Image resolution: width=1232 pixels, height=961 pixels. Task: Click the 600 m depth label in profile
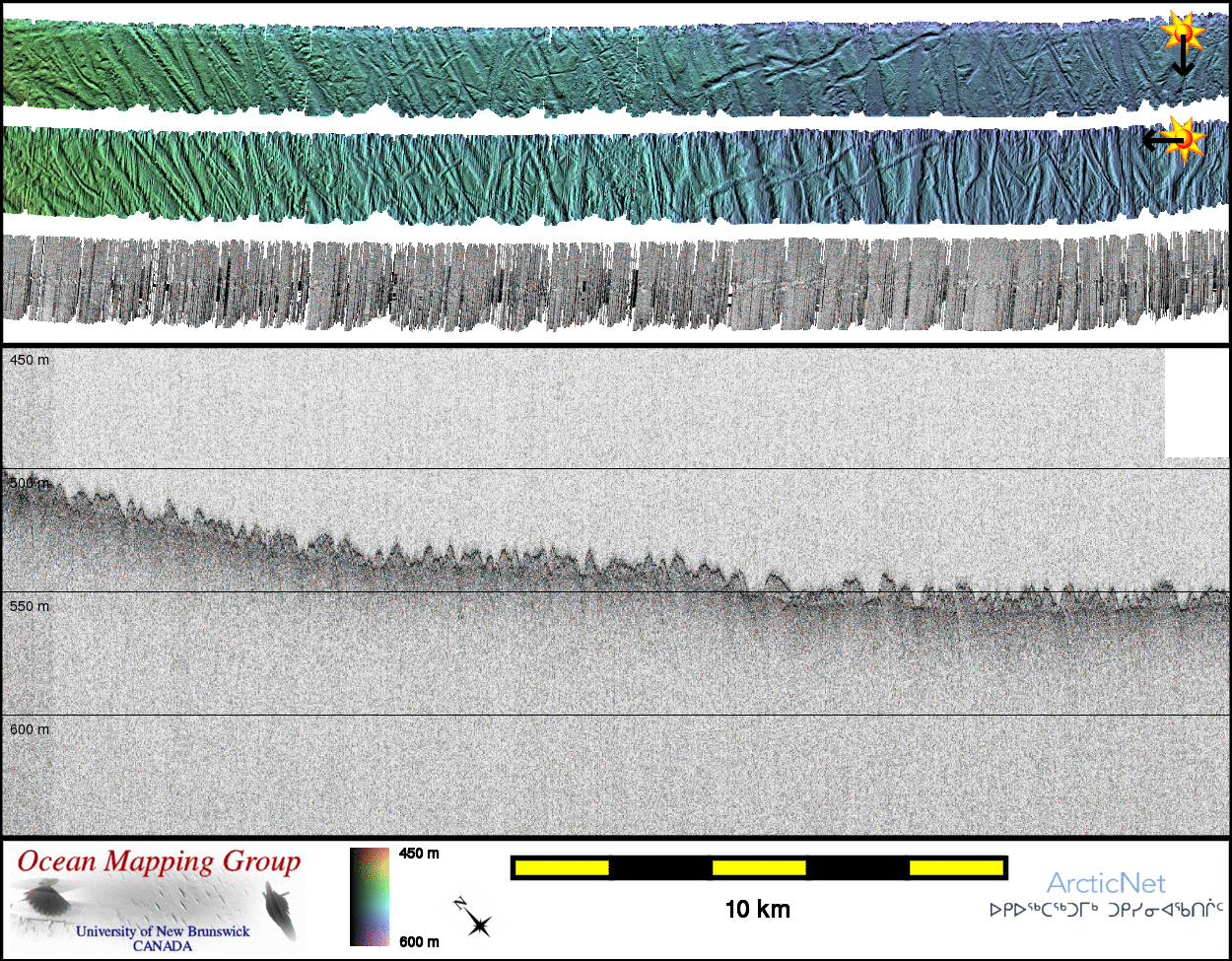(30, 729)
